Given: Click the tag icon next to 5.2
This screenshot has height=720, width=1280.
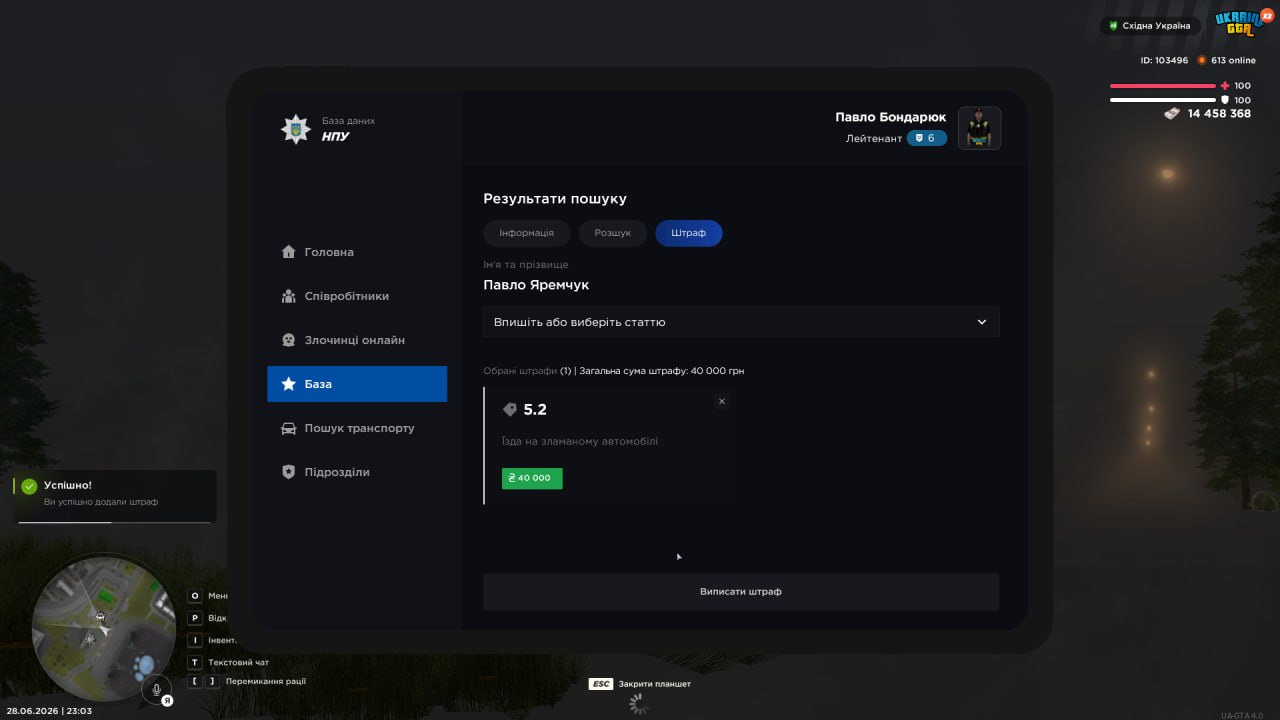Looking at the screenshot, I should [510, 410].
